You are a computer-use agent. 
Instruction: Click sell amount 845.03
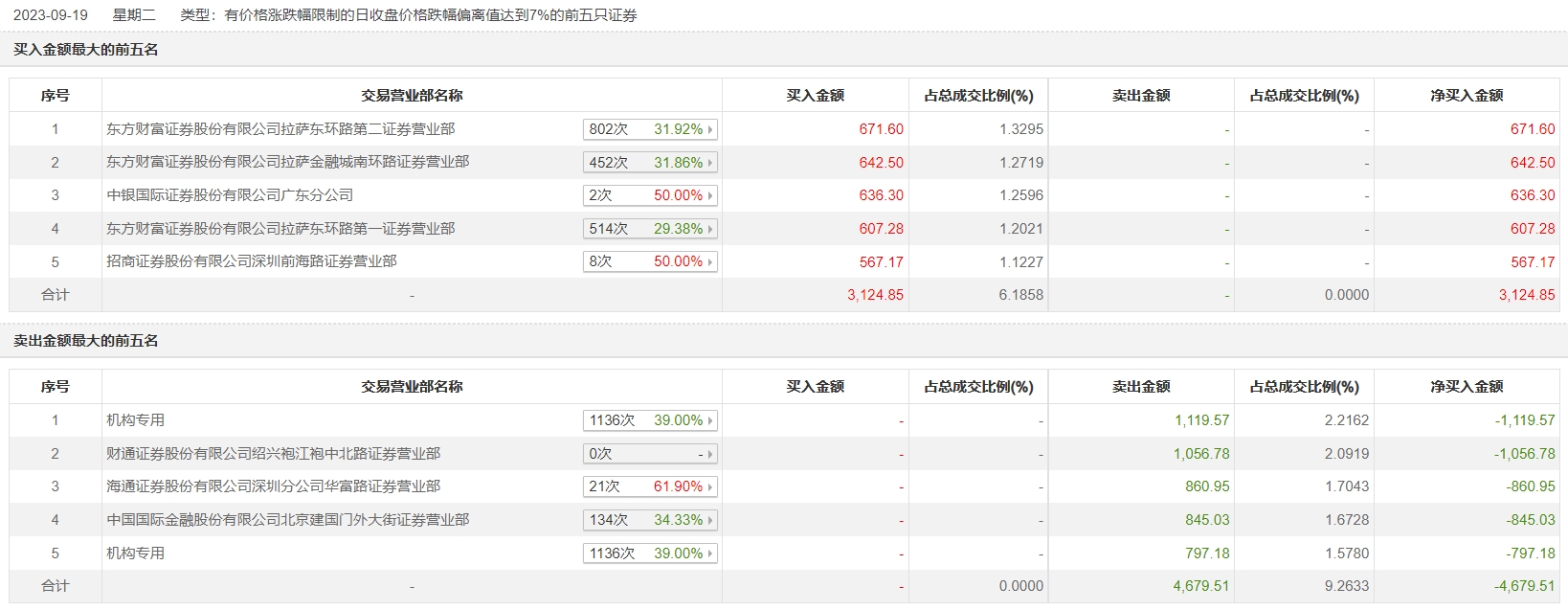pyautogui.click(x=1207, y=520)
